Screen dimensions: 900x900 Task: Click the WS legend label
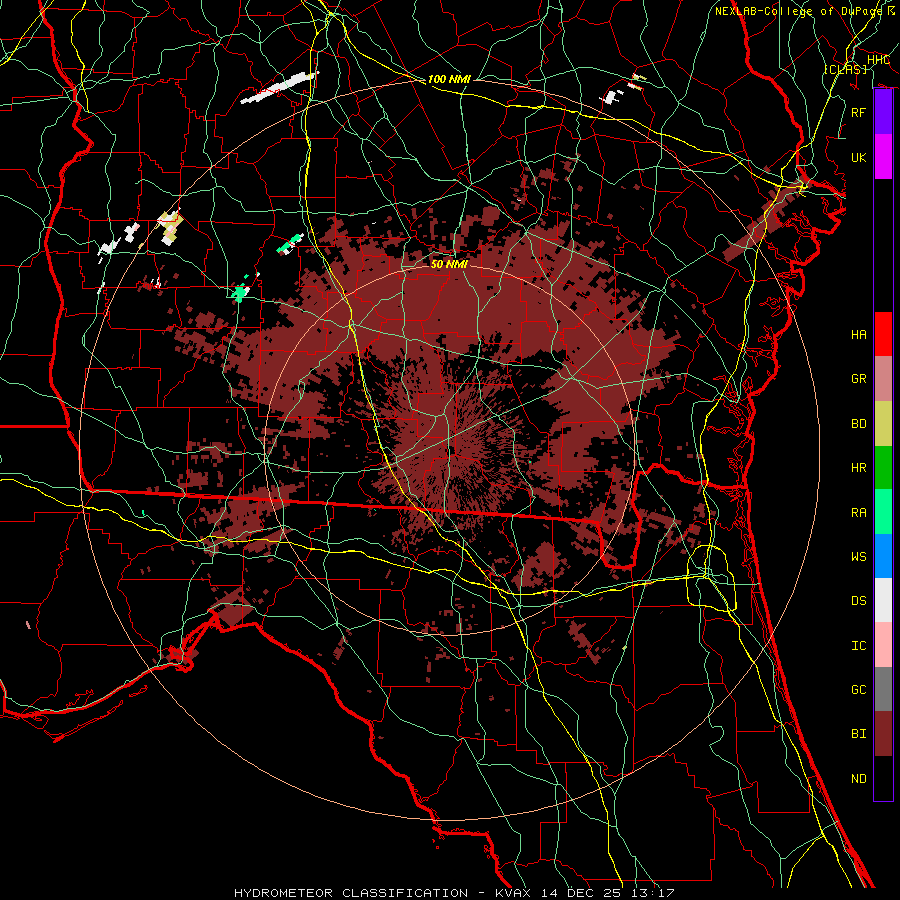(x=858, y=557)
